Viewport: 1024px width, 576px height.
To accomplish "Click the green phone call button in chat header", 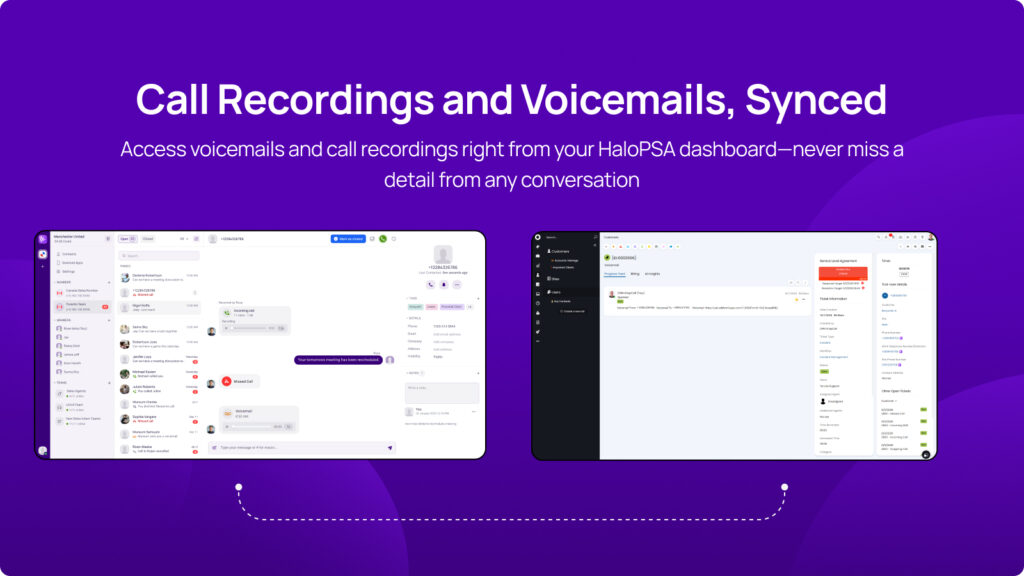I will tap(382, 239).
